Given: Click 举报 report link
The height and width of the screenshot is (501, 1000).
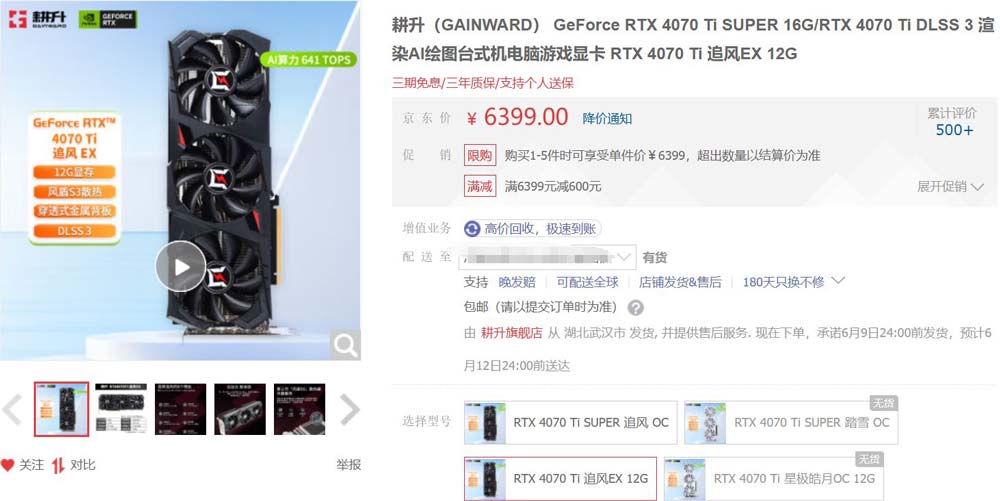Looking at the screenshot, I should click(x=348, y=465).
